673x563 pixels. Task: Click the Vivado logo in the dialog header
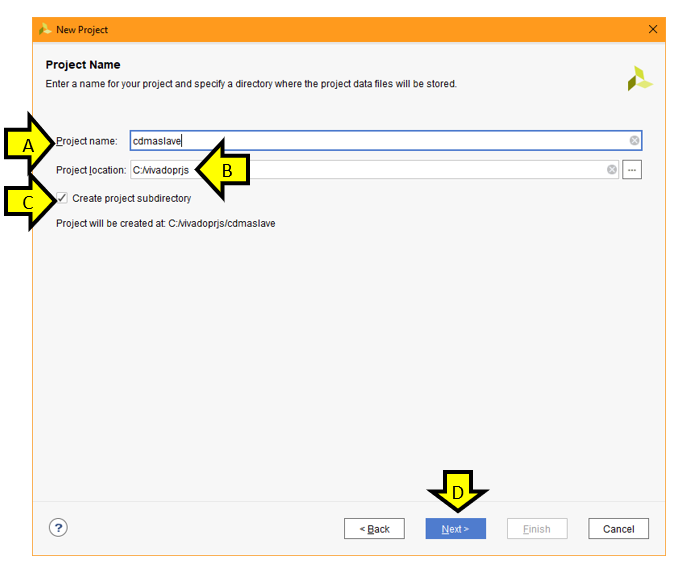pos(639,79)
